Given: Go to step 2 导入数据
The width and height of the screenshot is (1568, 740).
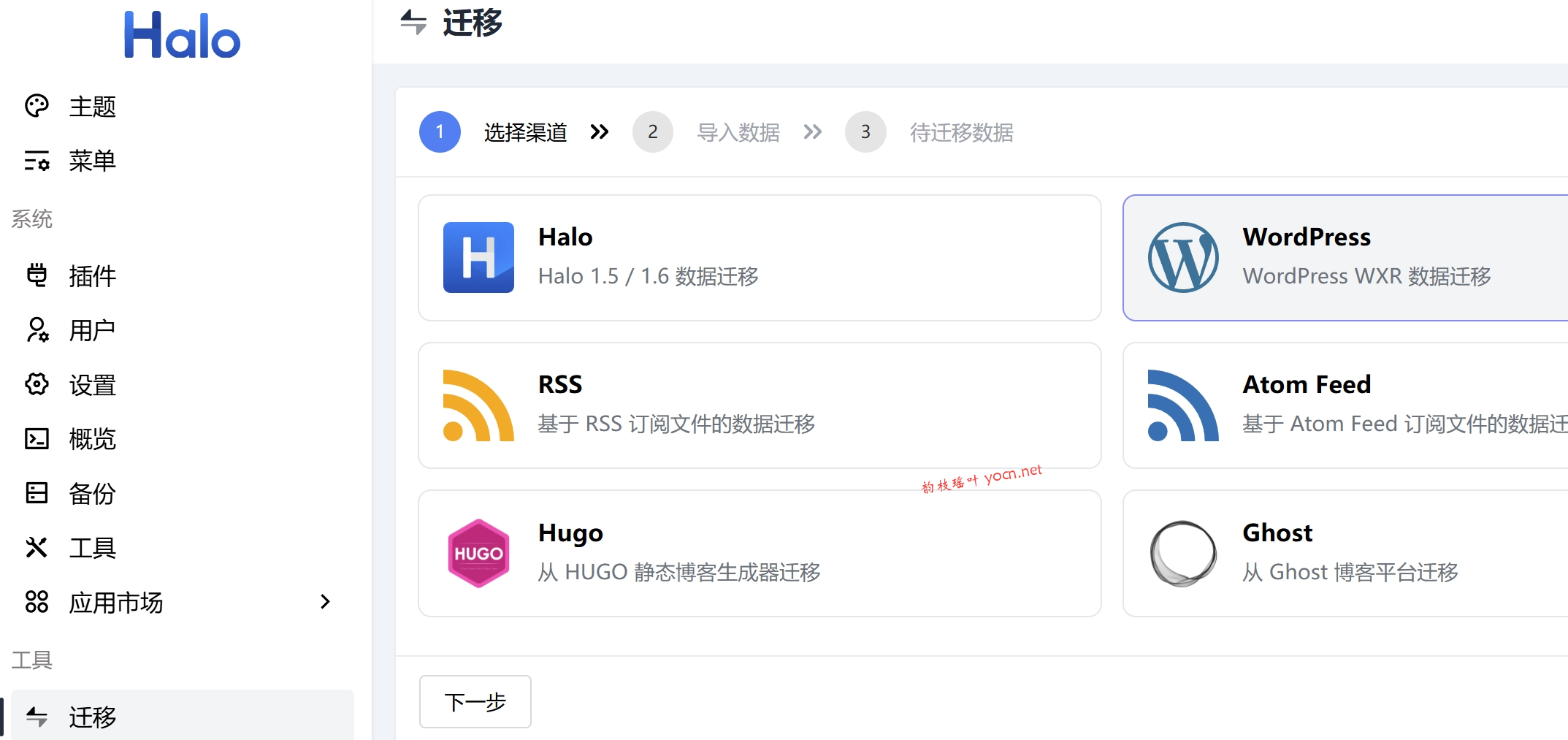Looking at the screenshot, I should coord(652,131).
